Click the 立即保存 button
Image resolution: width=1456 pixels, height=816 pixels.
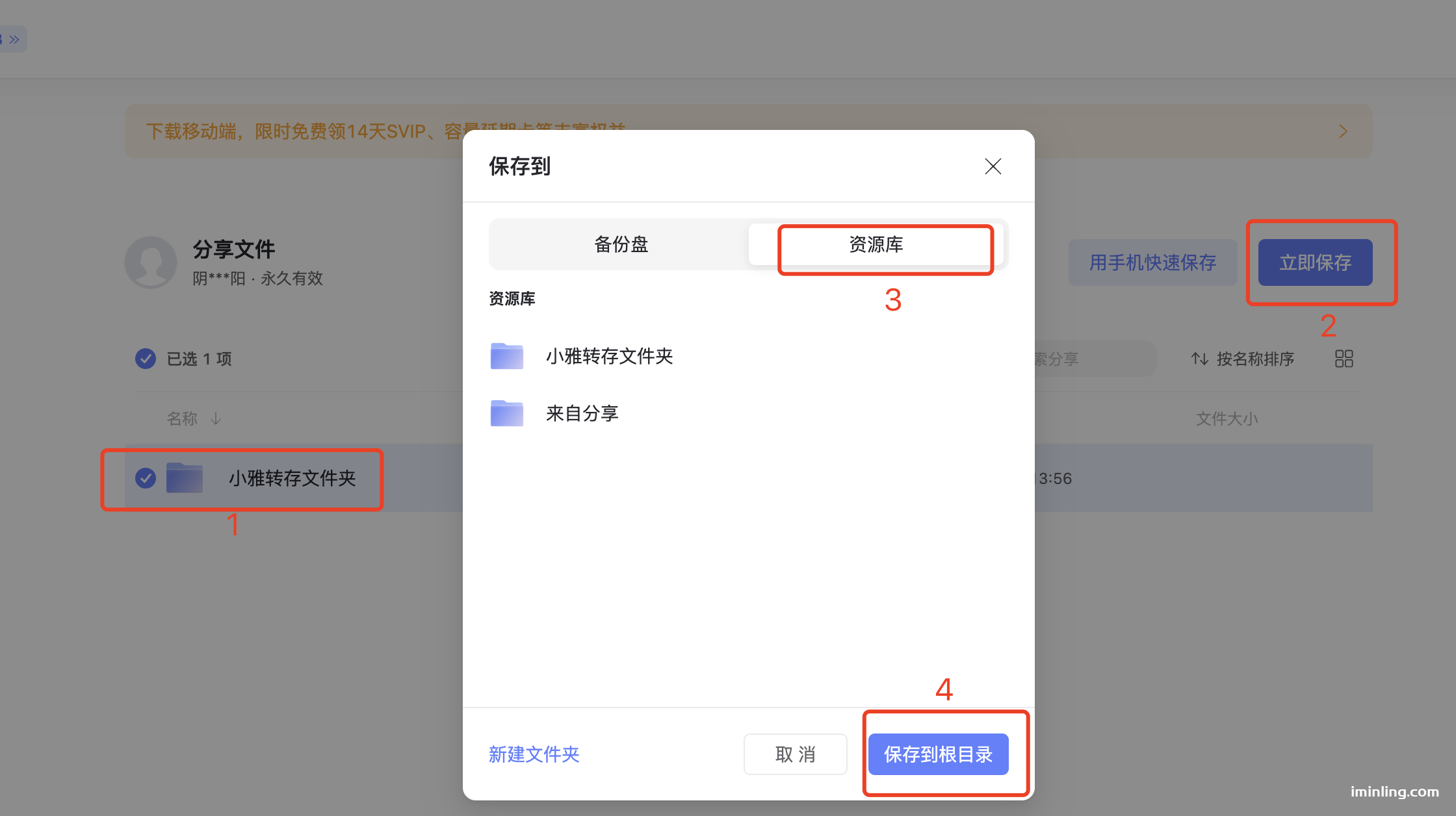pyautogui.click(x=1315, y=262)
